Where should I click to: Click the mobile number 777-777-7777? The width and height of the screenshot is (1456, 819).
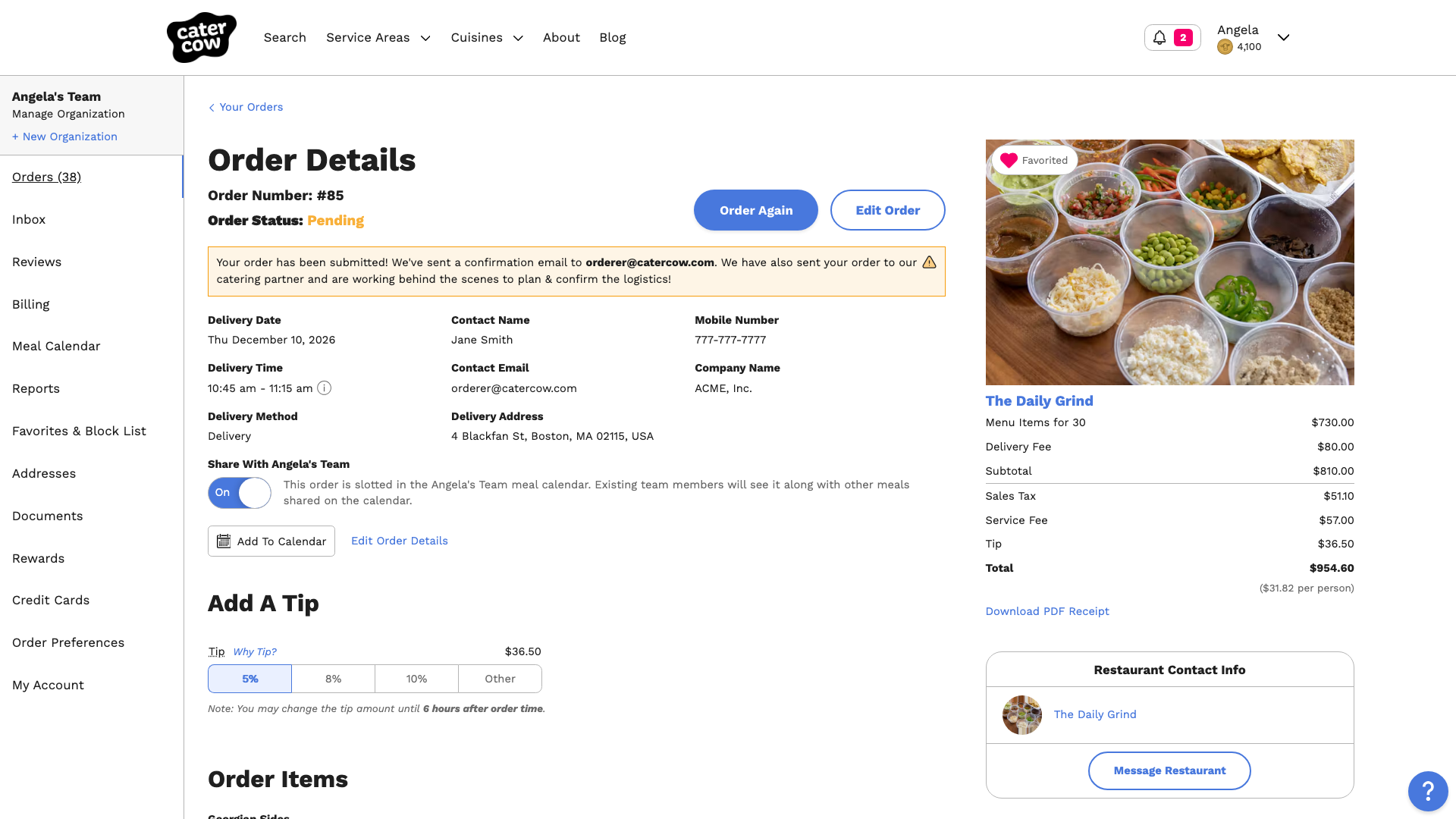tap(730, 340)
